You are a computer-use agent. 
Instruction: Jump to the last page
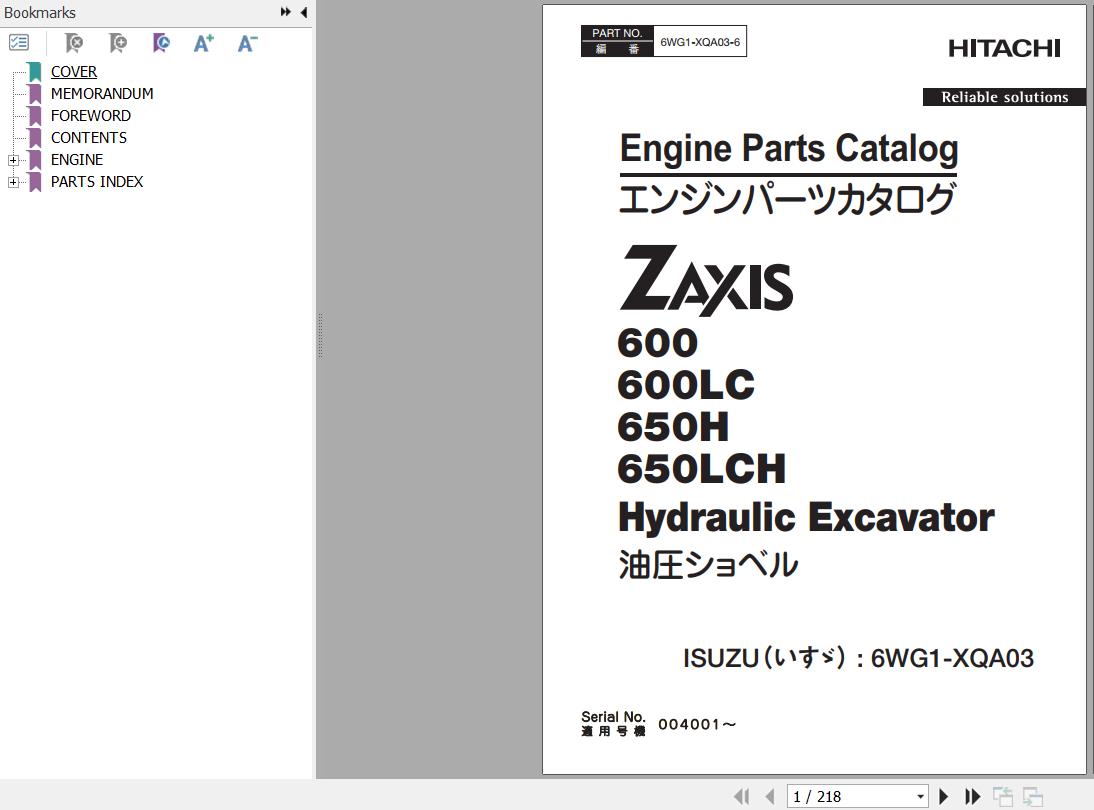pyautogui.click(x=972, y=796)
